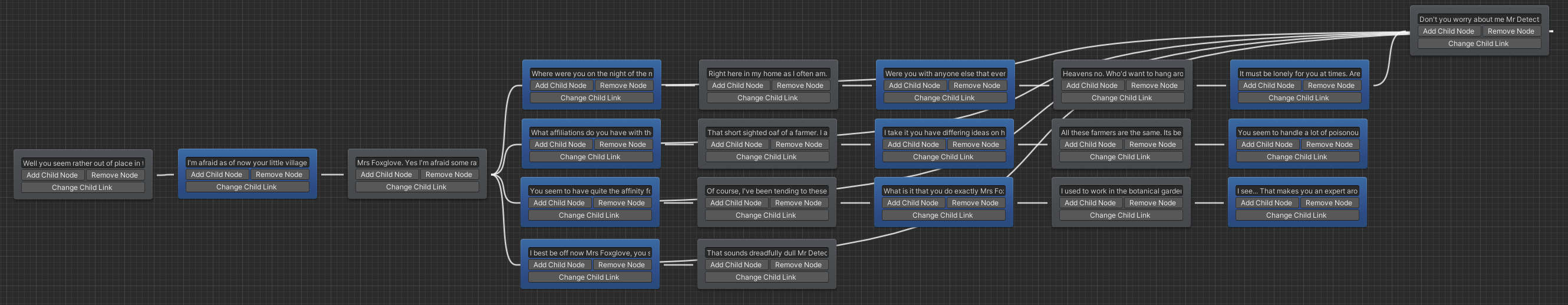Change Child Link on 'Mrs Foxglove. Yes' node

416,187
